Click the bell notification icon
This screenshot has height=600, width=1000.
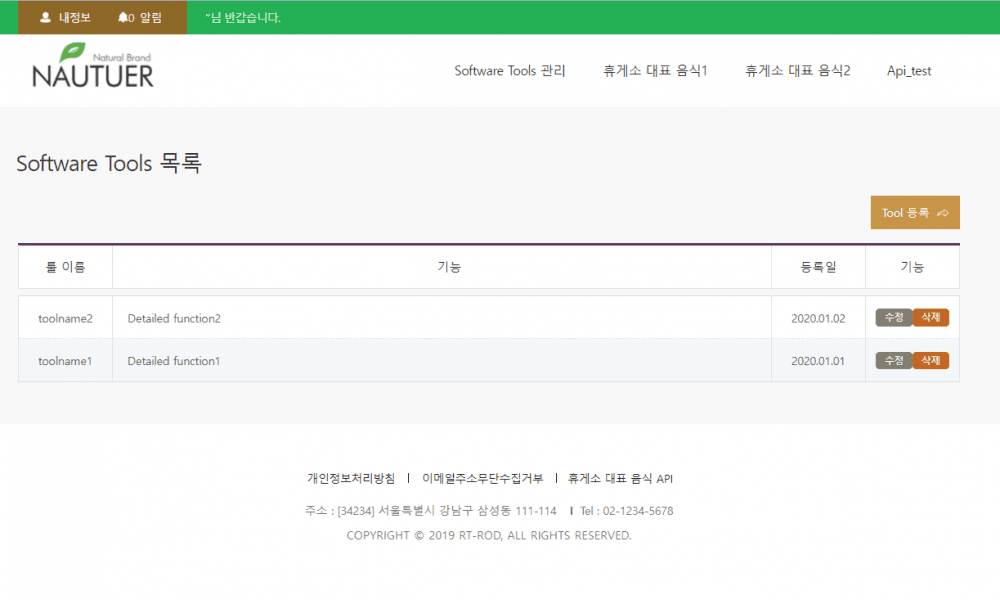click(122, 17)
